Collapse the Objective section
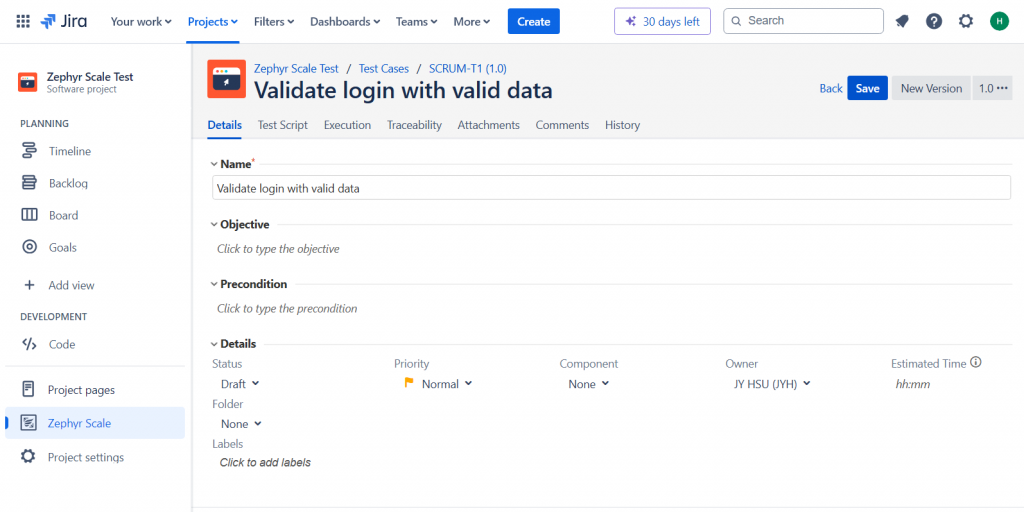The width and height of the screenshot is (1024, 512). pos(214,225)
